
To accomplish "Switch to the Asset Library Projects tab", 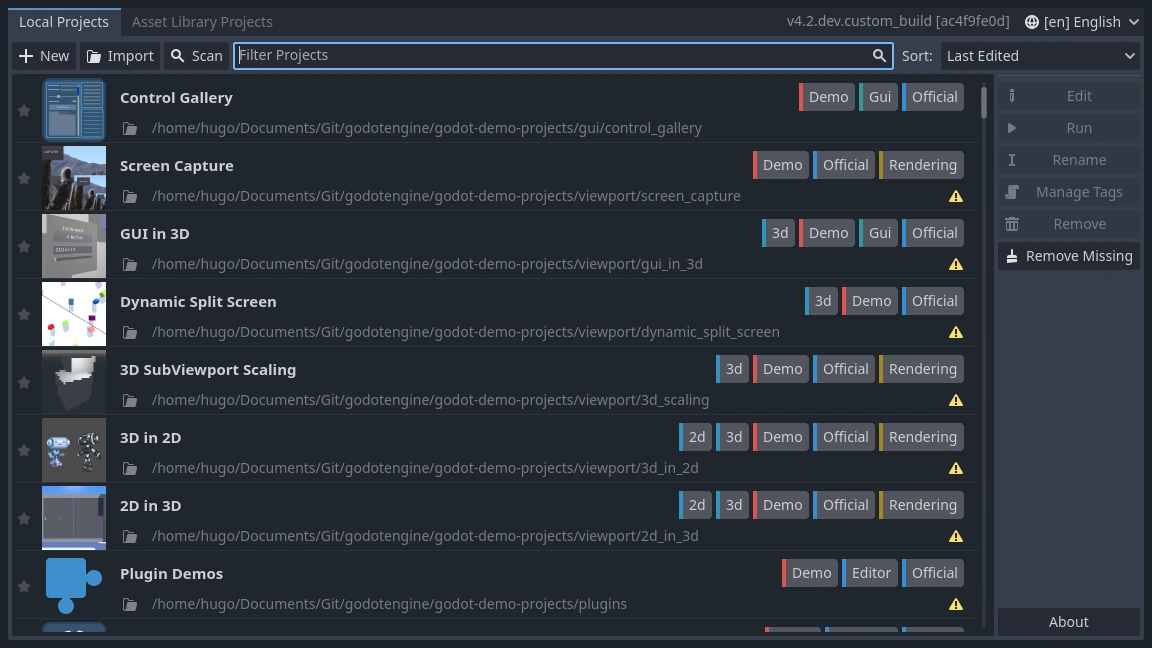I will click(x=202, y=21).
